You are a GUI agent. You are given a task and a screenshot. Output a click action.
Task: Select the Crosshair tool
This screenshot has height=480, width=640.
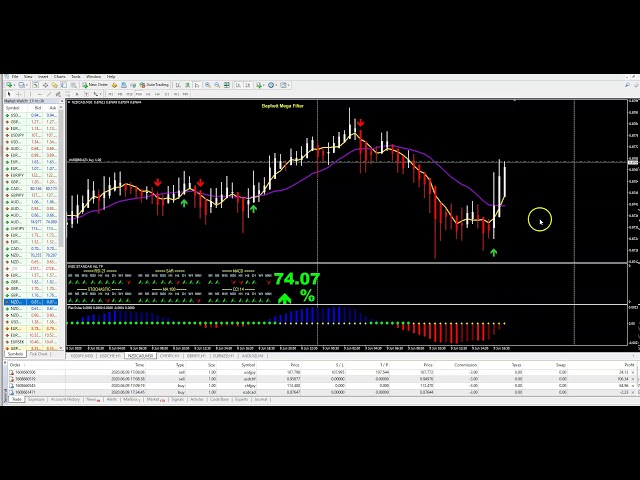coord(17,93)
